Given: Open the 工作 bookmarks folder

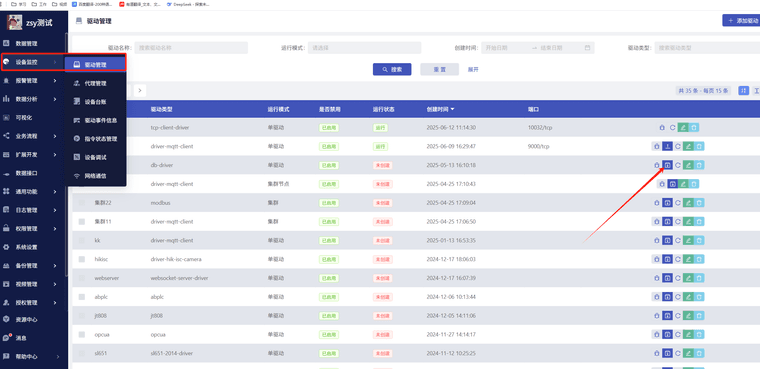Looking at the screenshot, I should 40,3.
